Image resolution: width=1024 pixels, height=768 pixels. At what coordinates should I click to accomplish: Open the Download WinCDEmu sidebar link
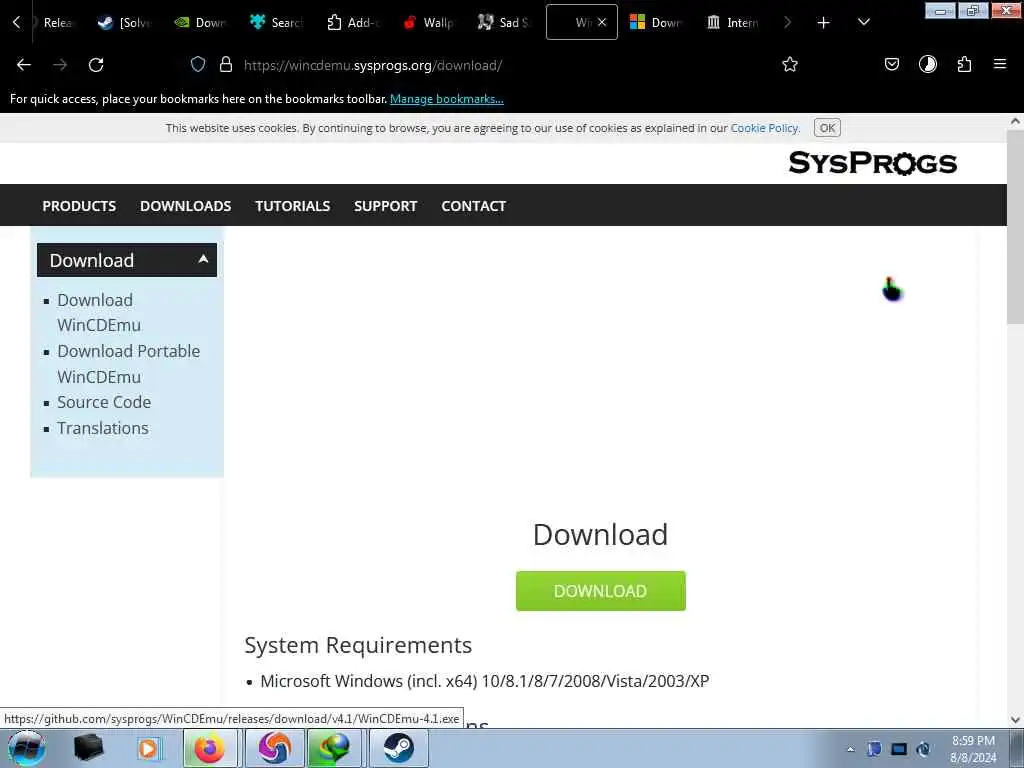(x=99, y=312)
